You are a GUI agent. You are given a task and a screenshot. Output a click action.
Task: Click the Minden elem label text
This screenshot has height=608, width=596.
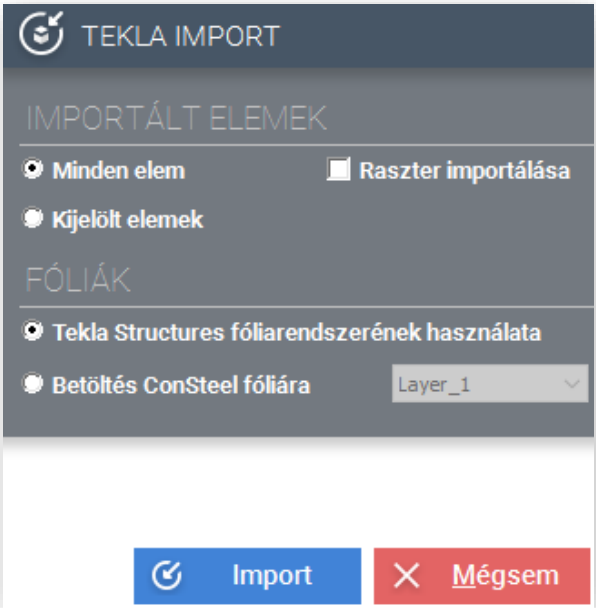[119, 170]
